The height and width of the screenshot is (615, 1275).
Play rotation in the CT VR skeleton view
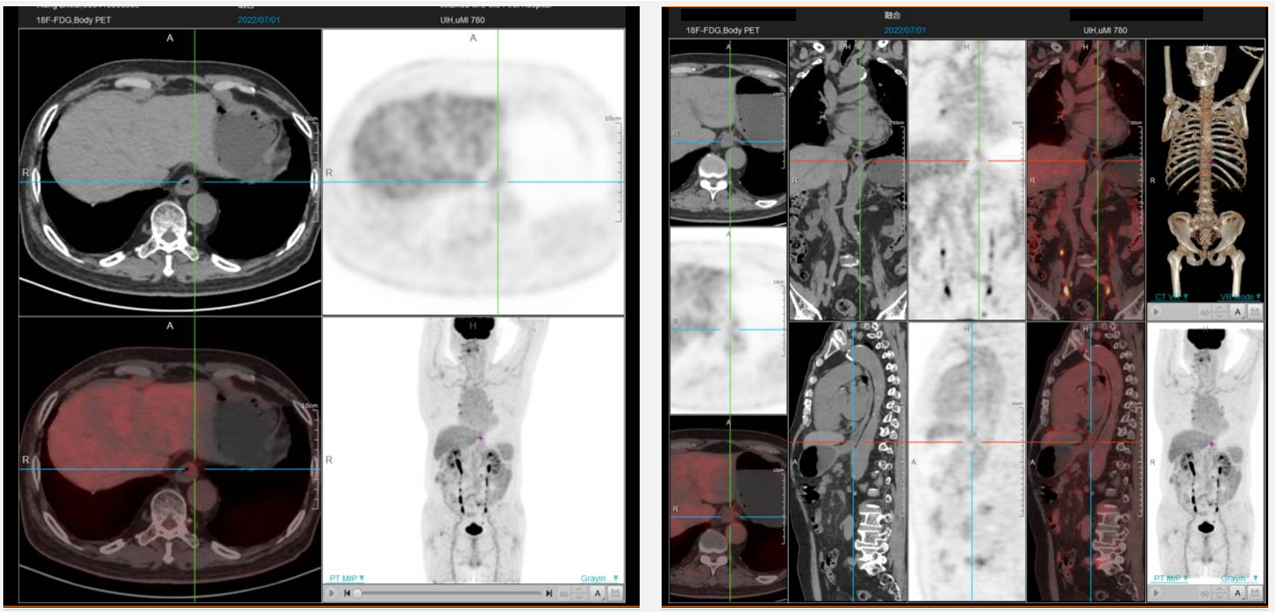pos(1157,312)
